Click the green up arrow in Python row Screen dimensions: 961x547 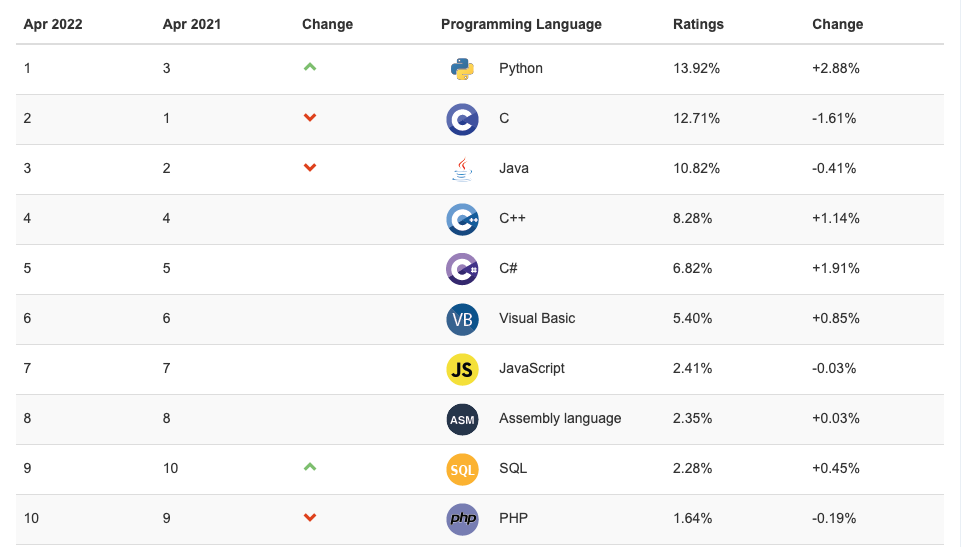point(310,67)
